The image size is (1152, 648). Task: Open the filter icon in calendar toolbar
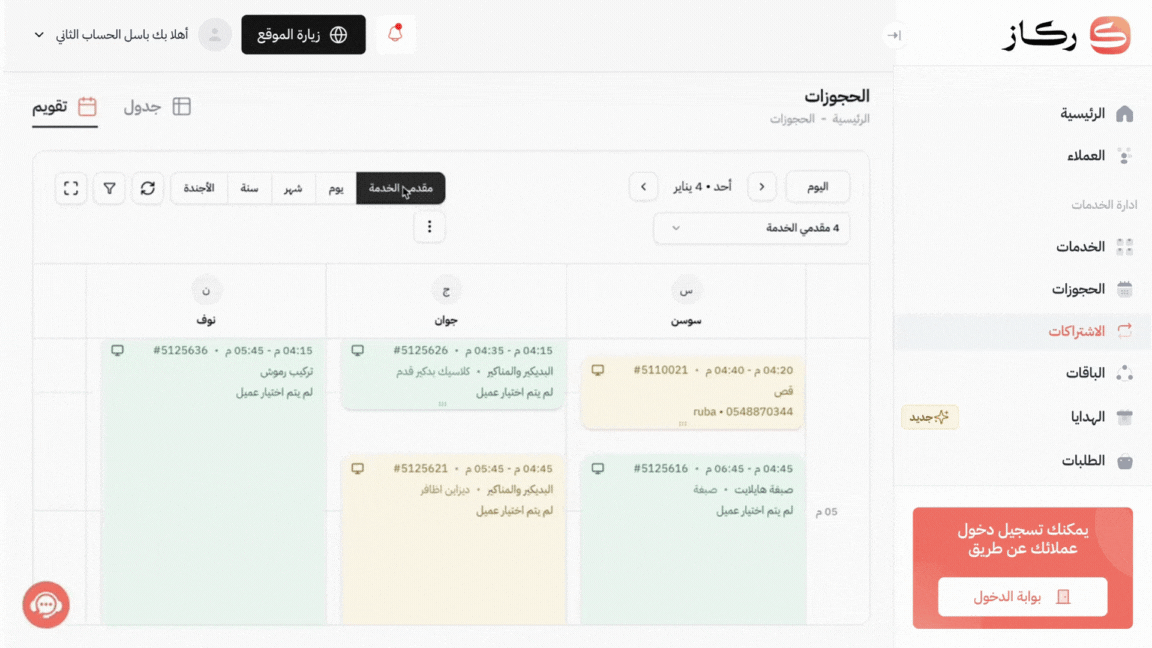(x=110, y=188)
